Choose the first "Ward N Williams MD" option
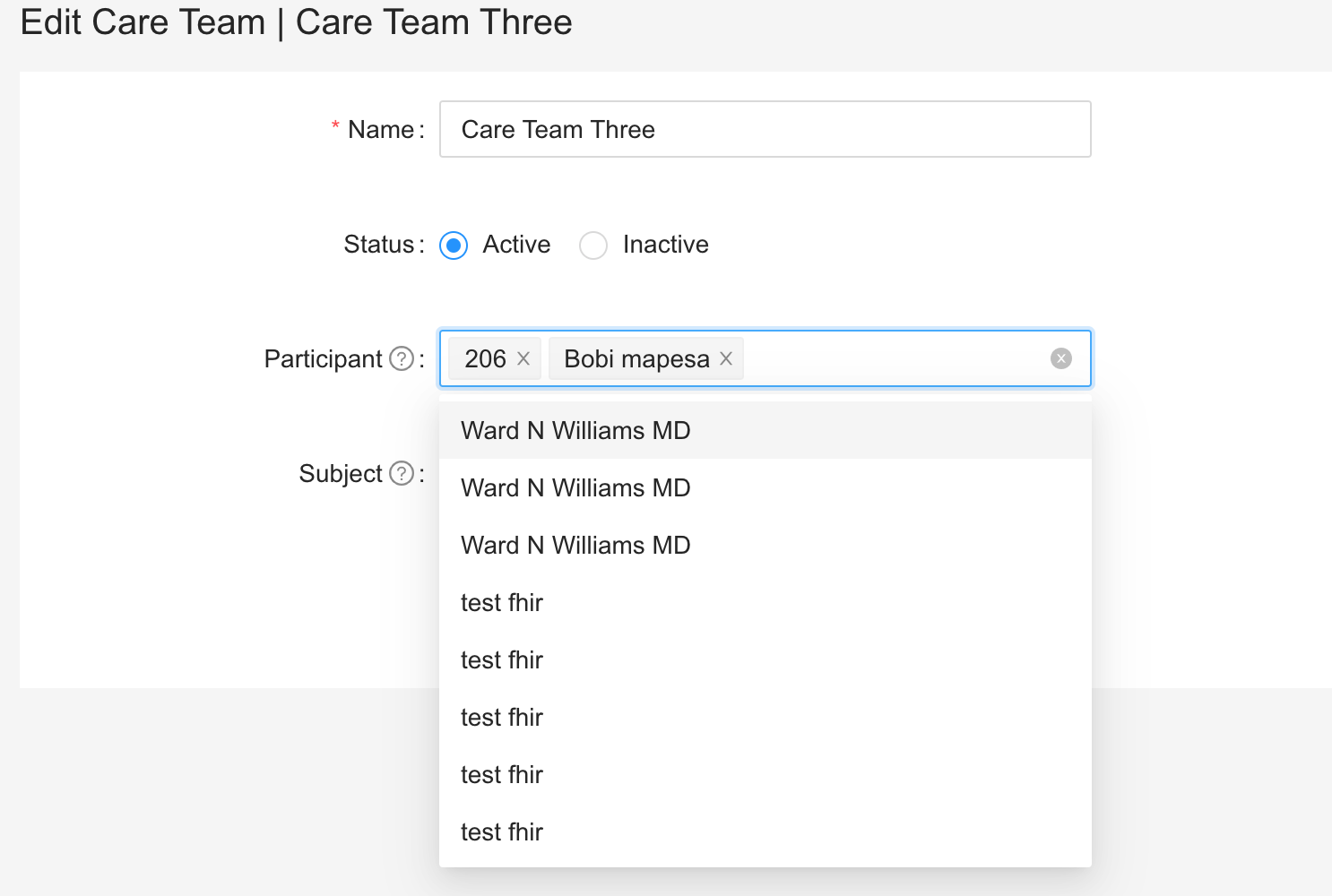The image size is (1332, 896). point(575,431)
